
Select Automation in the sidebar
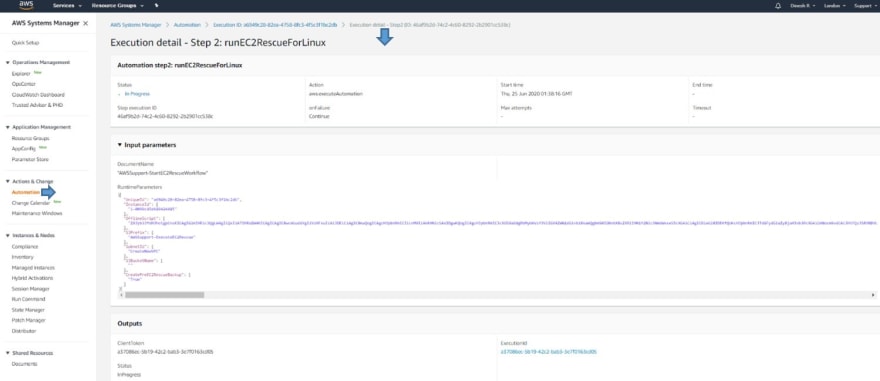pyautogui.click(x=26, y=192)
